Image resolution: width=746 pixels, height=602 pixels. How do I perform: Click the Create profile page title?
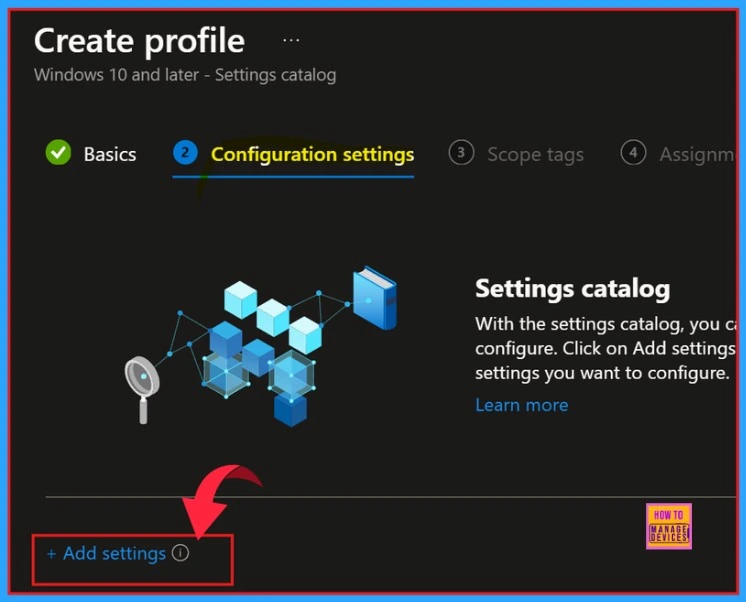tap(139, 41)
